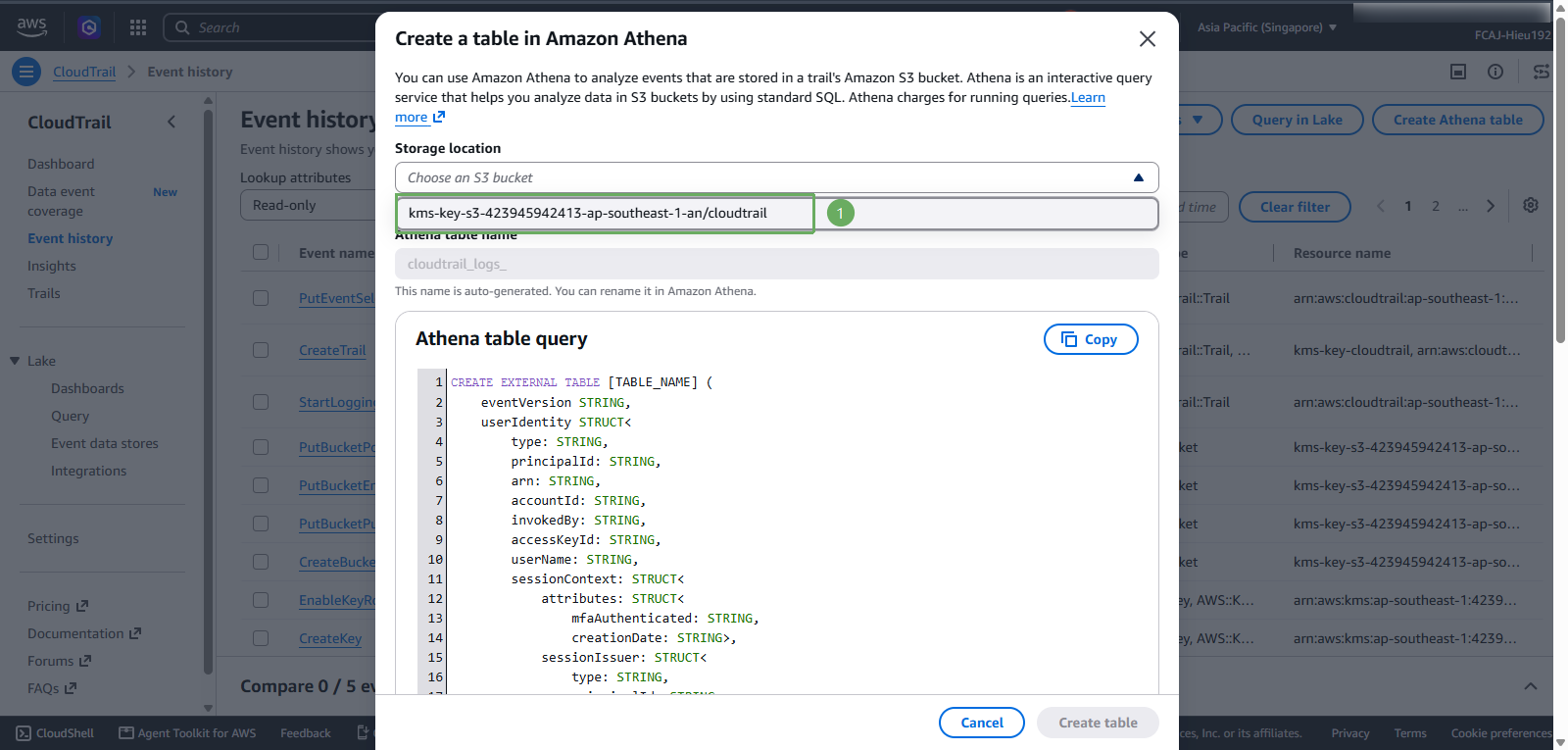Go to previous page arrow in pagination

click(1381, 206)
